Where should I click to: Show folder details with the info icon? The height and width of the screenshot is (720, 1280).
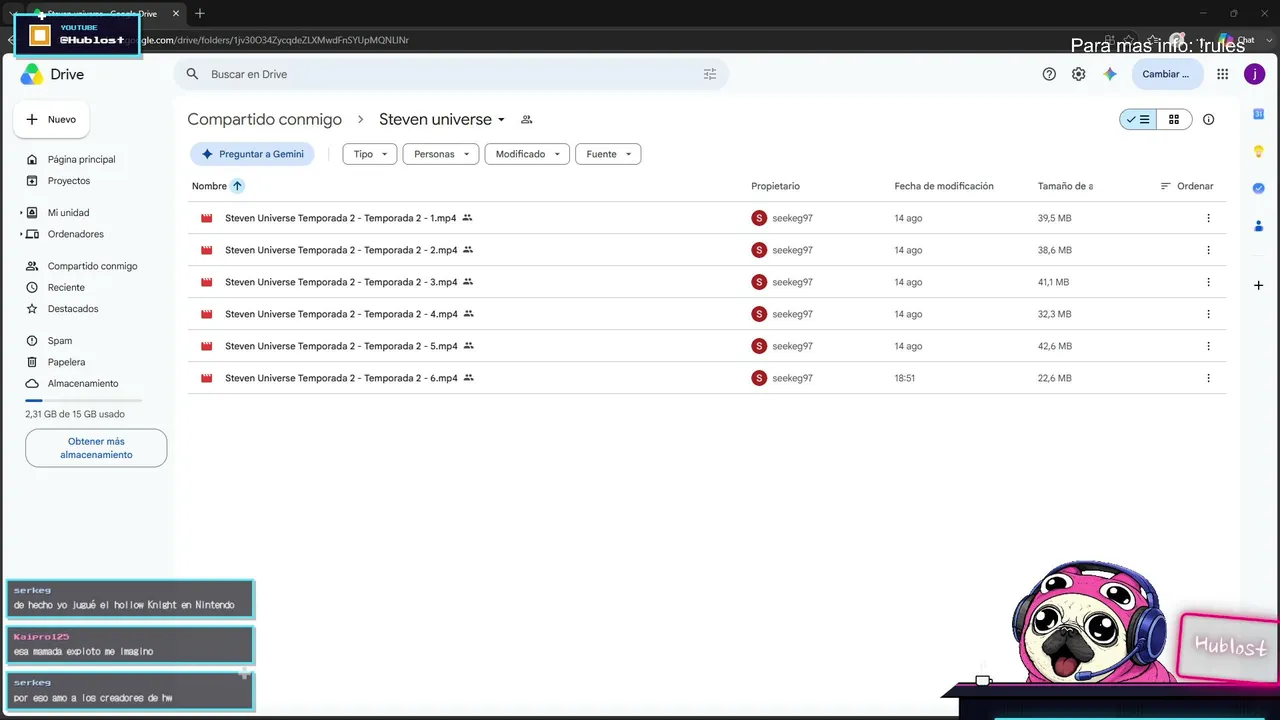coord(1208,120)
